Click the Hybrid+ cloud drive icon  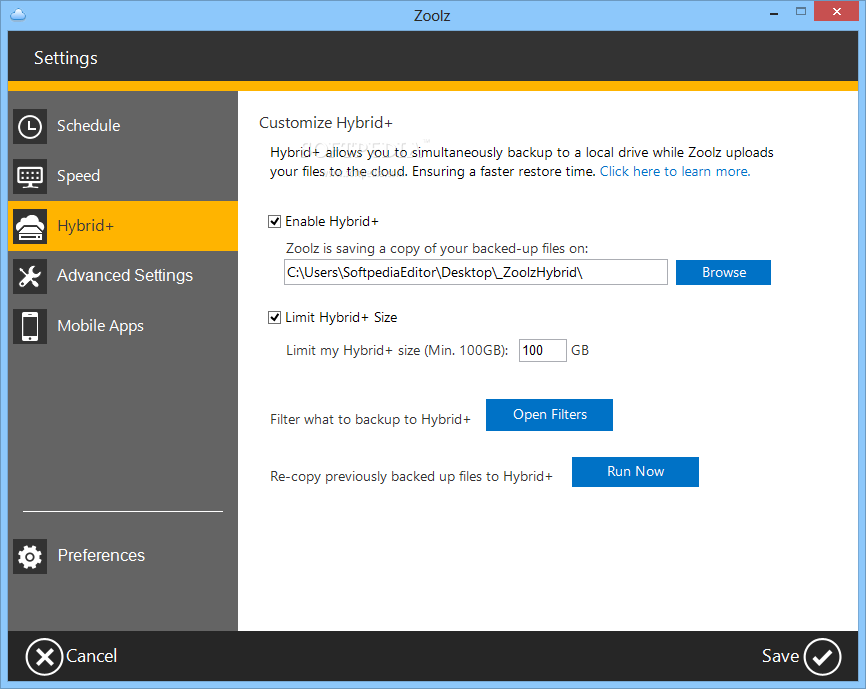pyautogui.click(x=30, y=226)
